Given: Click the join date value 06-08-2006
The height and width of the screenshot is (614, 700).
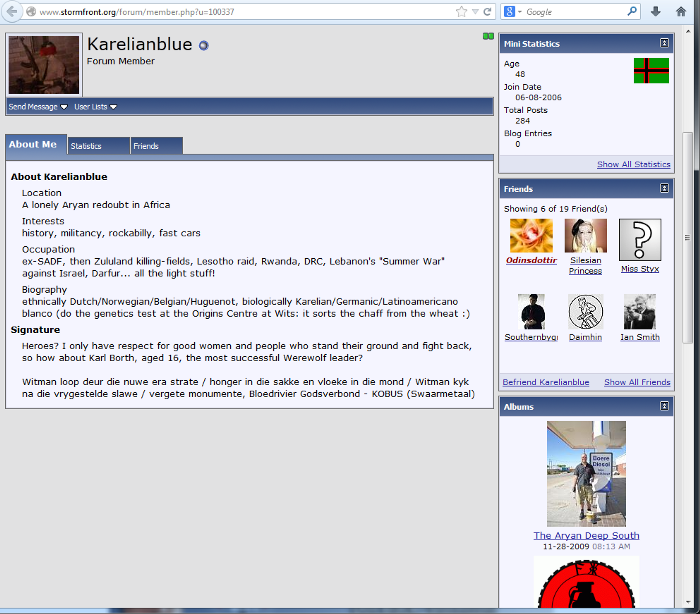Looking at the screenshot, I should (x=538, y=97).
